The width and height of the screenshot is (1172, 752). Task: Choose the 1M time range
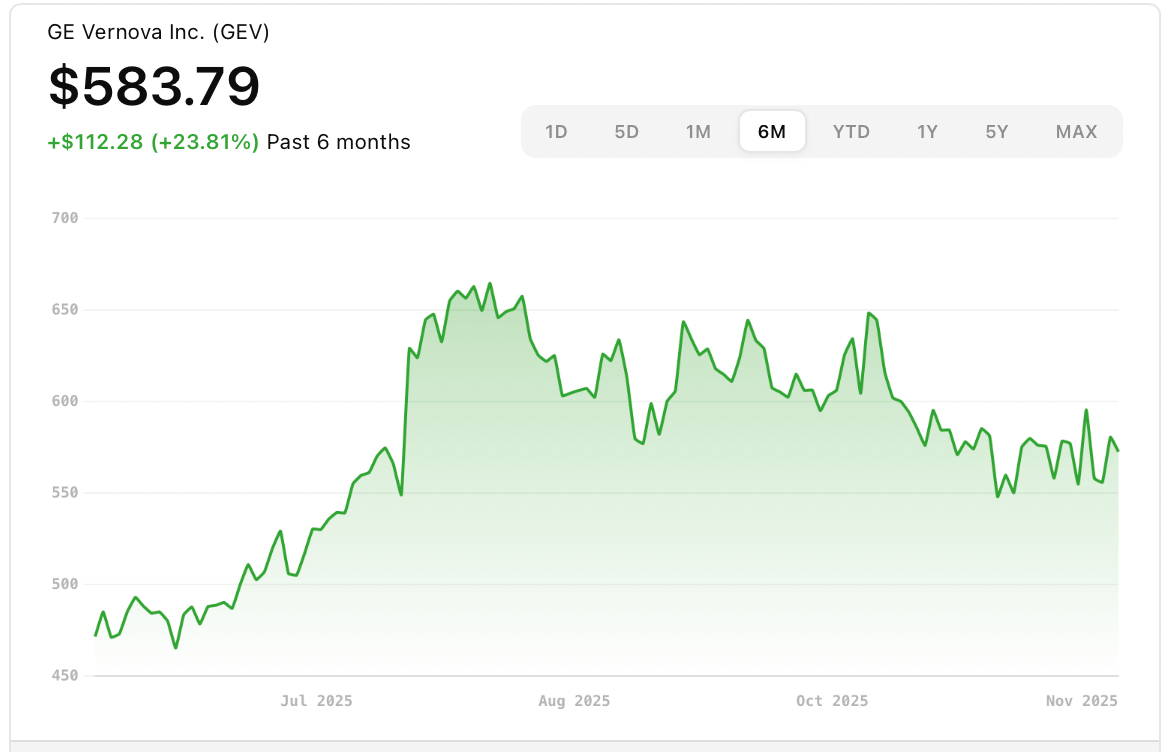pyautogui.click(x=698, y=132)
